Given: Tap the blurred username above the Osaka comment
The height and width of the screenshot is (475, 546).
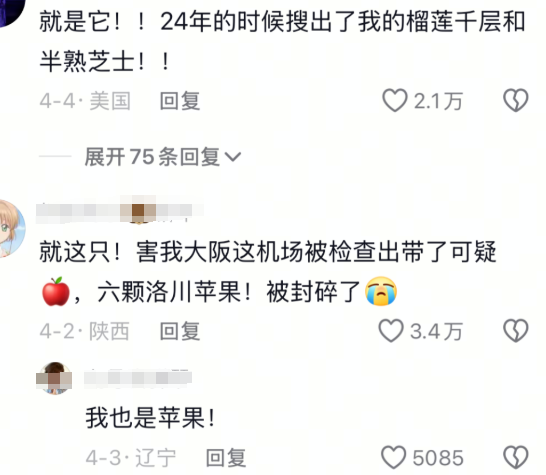Looking at the screenshot, I should pos(119,210).
